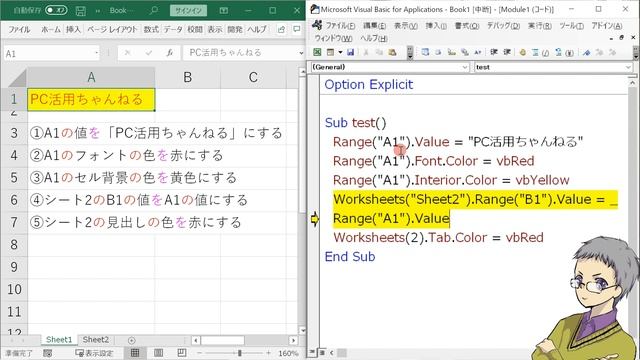Viewport: 640px width, 360px height.
Task: Switch to the 挿入 ribbon tab in Excel
Action: (x=73, y=29)
